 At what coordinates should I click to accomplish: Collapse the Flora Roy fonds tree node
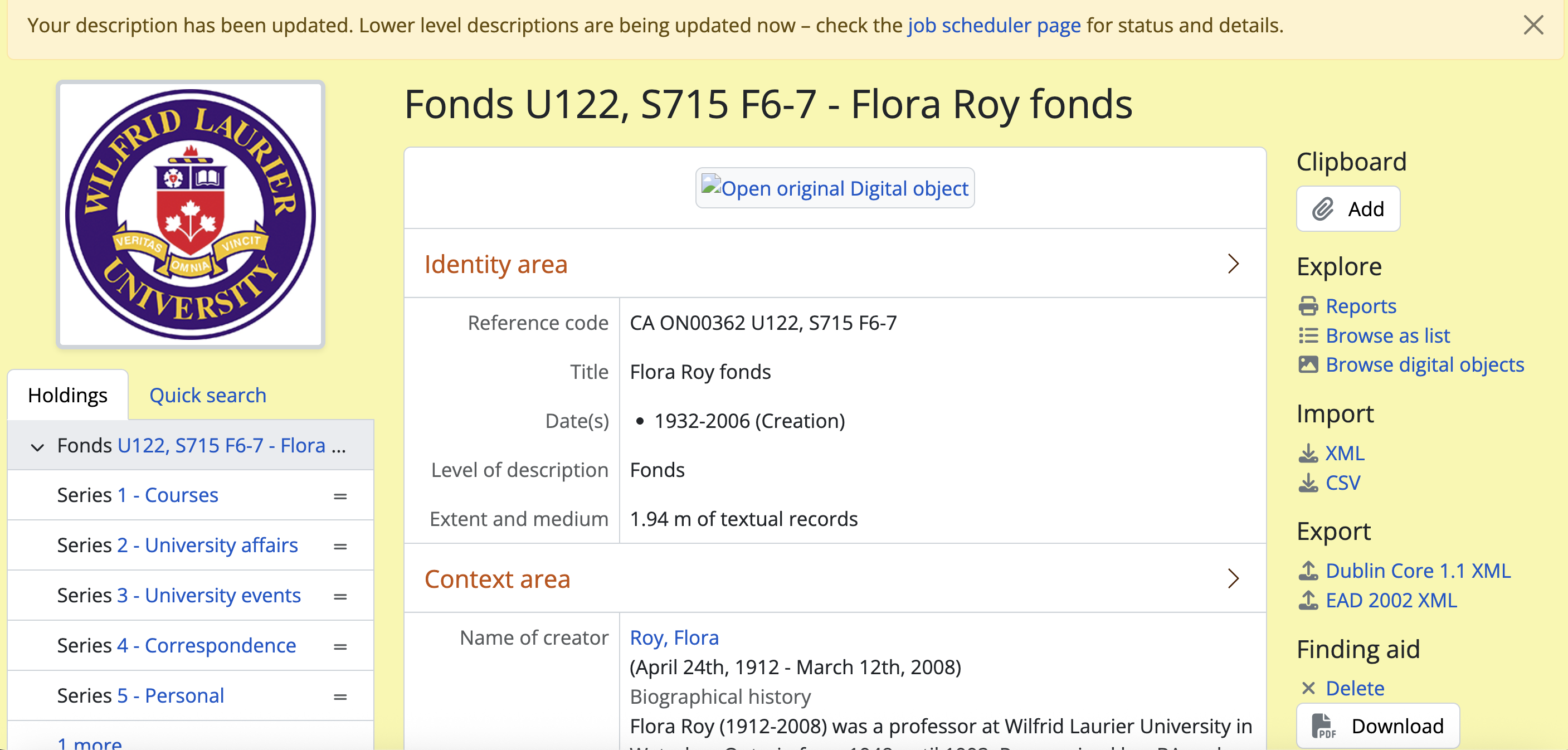point(37,447)
